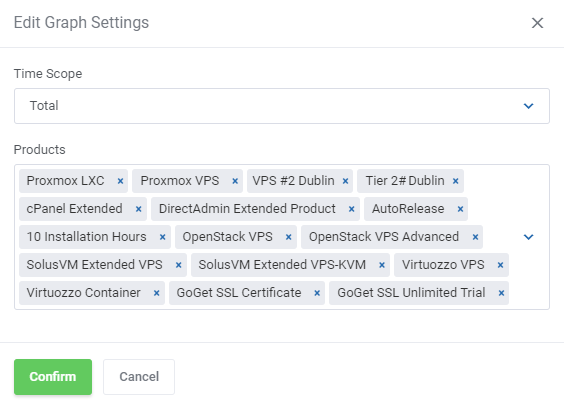Remove the DirectAdmin Extended Product tag
564x409 pixels.
click(352, 209)
